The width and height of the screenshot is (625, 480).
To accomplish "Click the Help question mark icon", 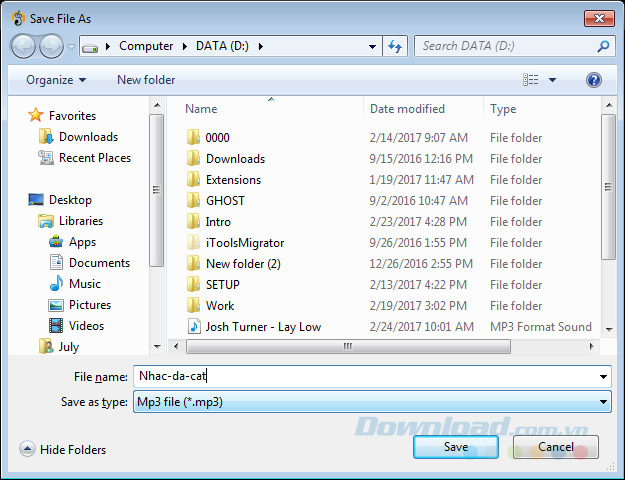I will click(594, 80).
